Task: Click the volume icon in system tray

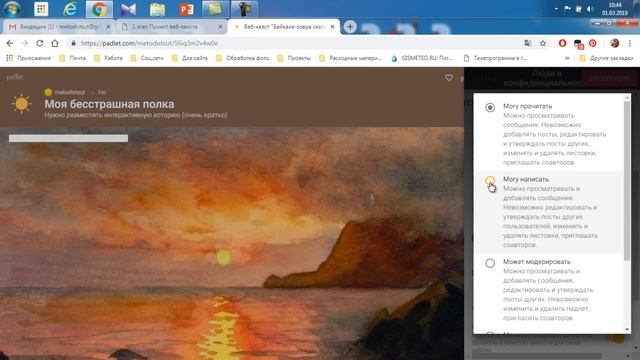Action: (590, 9)
